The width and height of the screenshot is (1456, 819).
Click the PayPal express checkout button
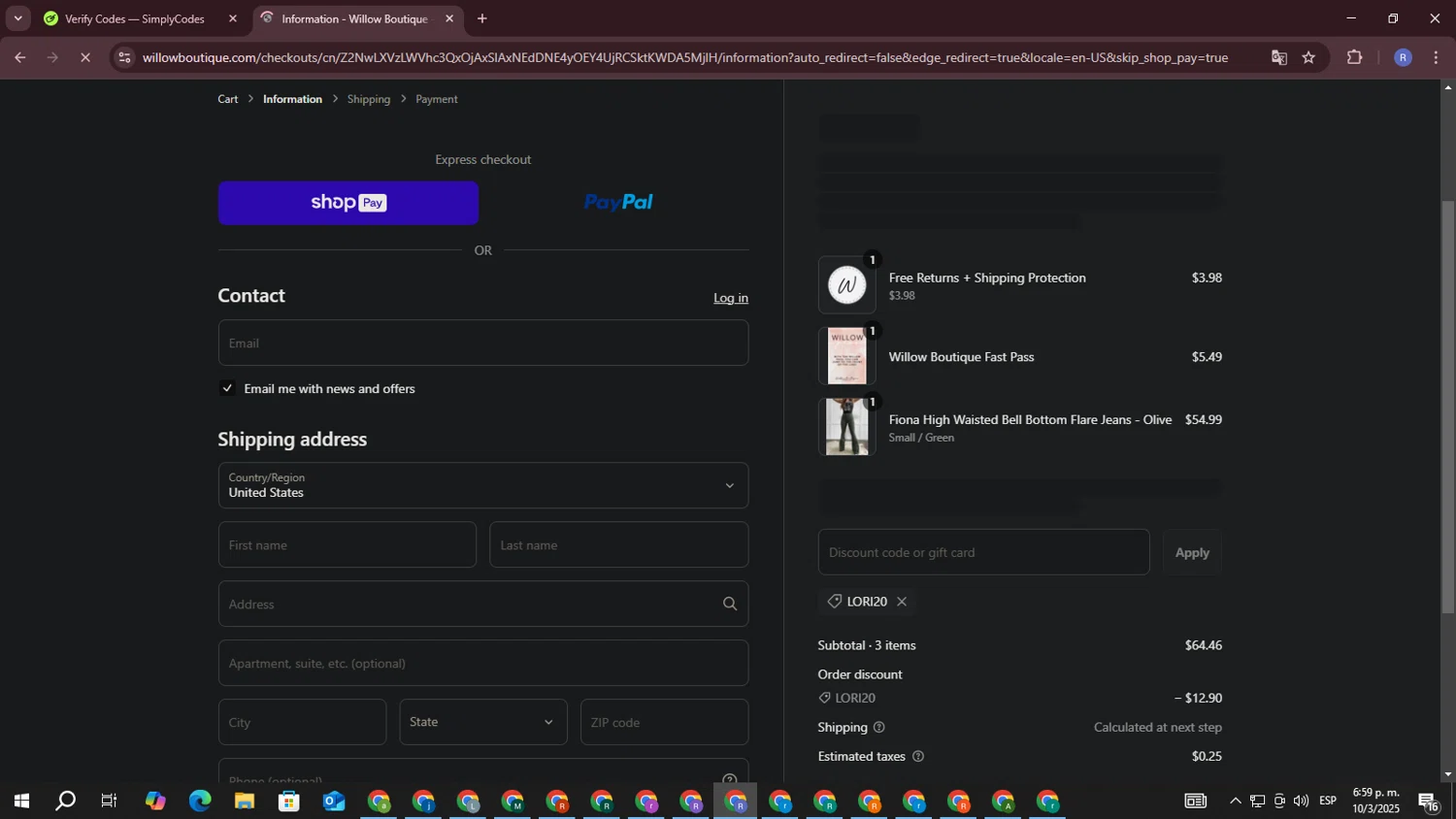coord(618,203)
